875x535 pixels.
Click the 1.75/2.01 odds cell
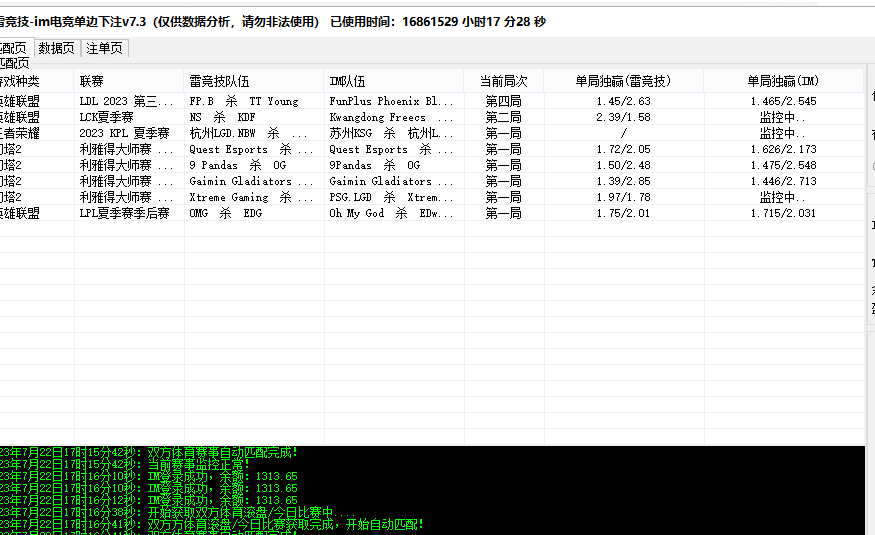coord(623,213)
